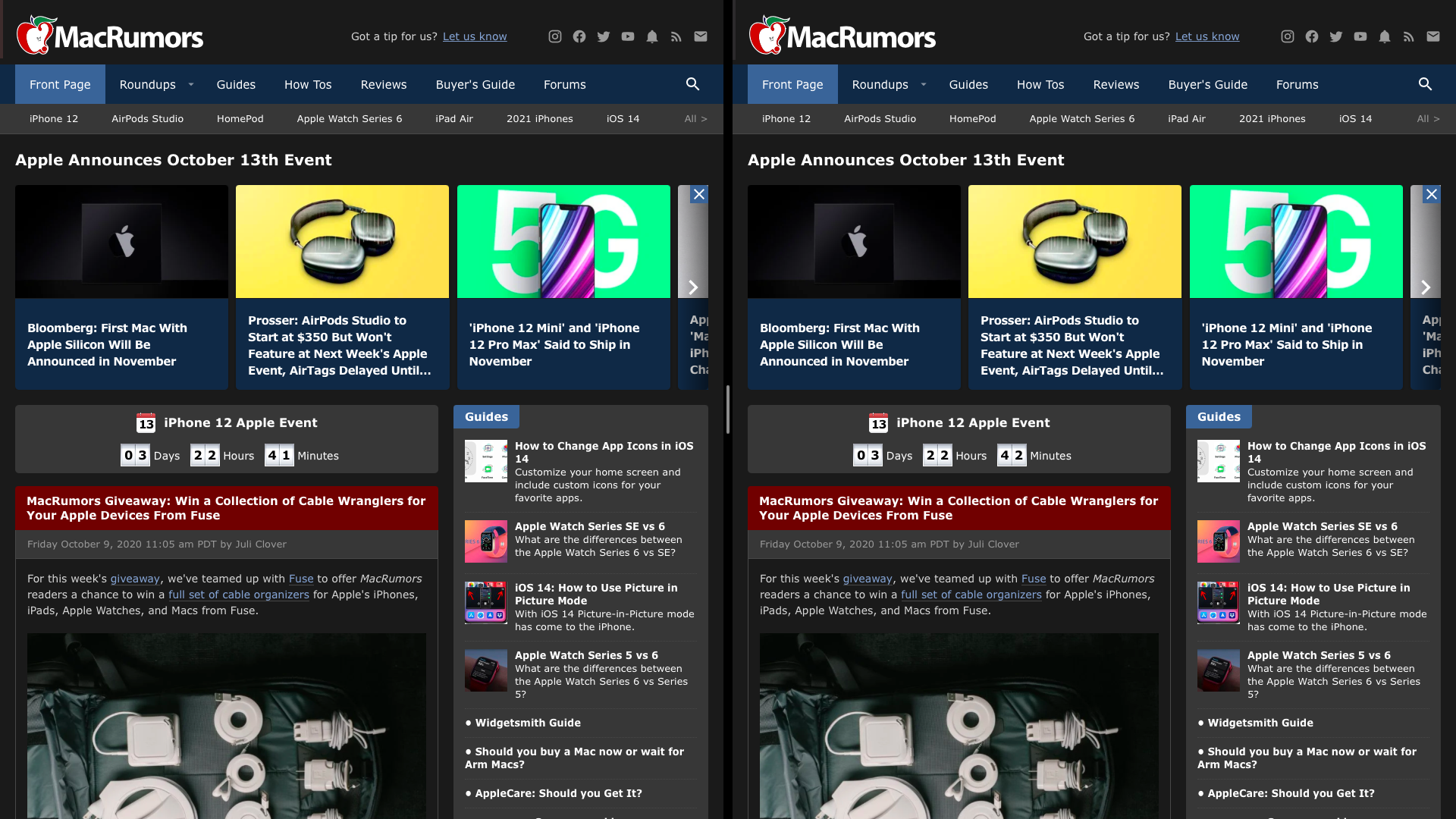1456x819 pixels.
Task: Open 'Fuse' link in left article
Action: pyautogui.click(x=301, y=579)
